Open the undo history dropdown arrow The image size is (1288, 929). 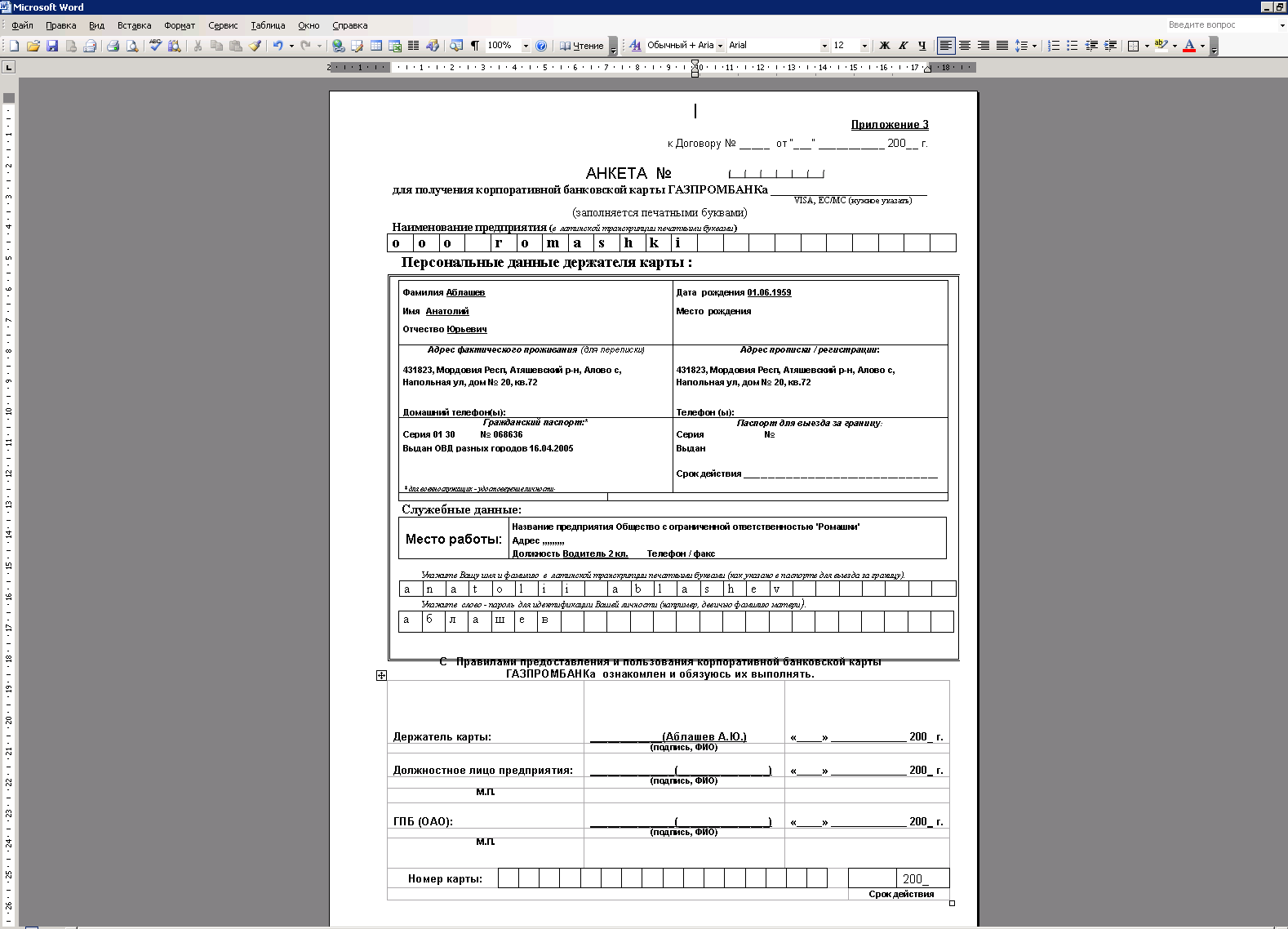[291, 46]
